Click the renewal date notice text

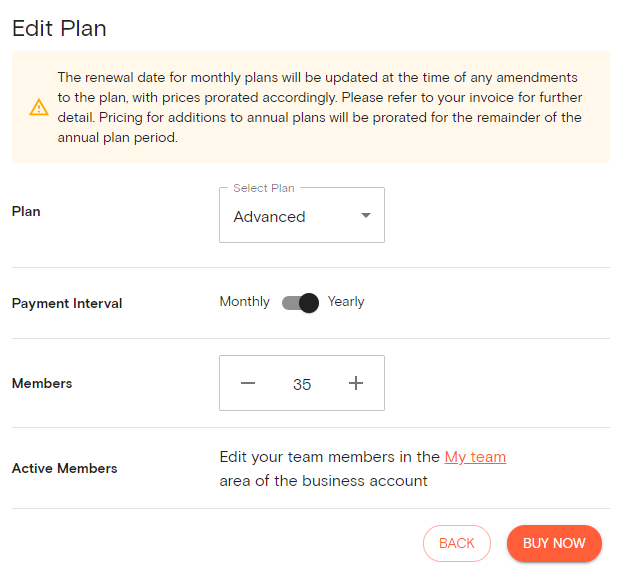318,107
